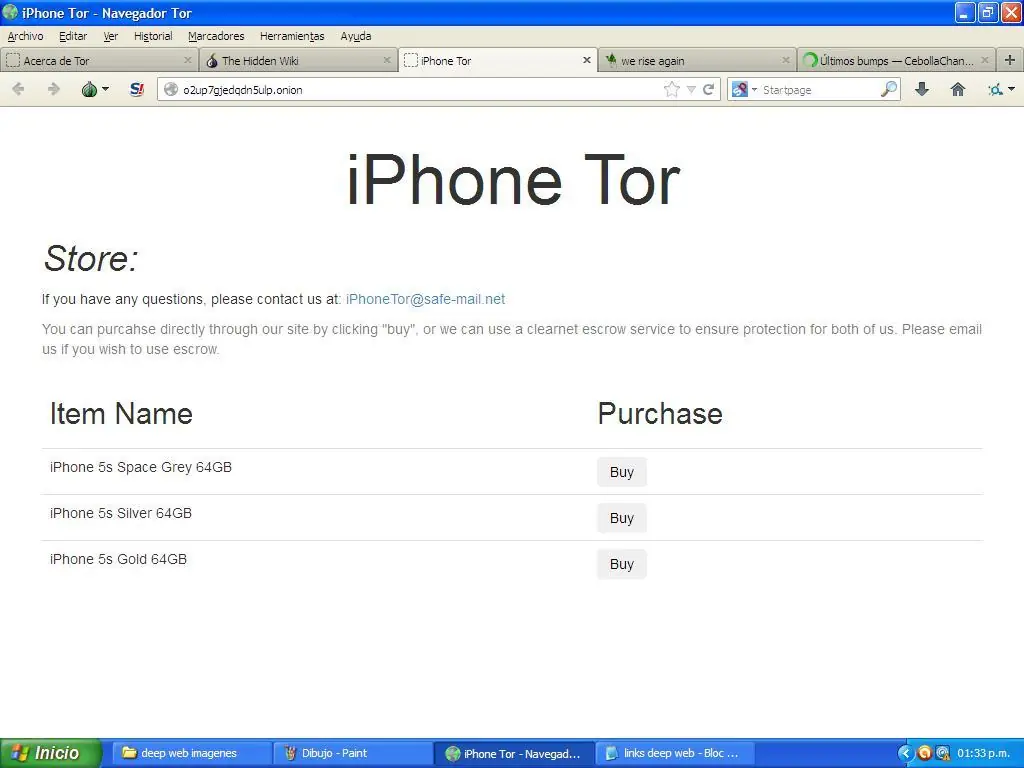The height and width of the screenshot is (768, 1024).
Task: Open the Marcadores menu
Action: click(x=216, y=36)
